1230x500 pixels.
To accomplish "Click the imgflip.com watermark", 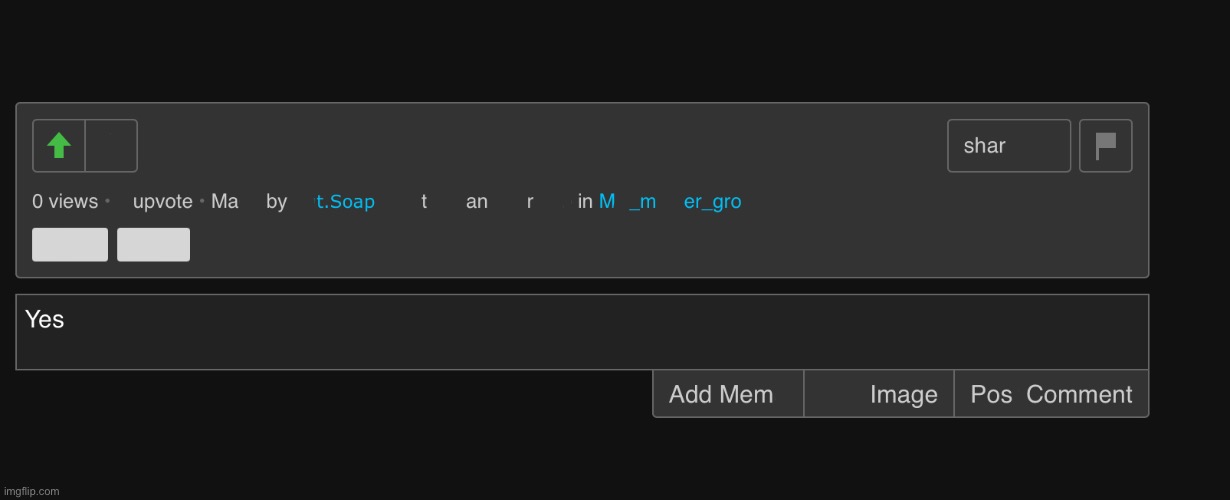I will pyautogui.click(x=30, y=491).
